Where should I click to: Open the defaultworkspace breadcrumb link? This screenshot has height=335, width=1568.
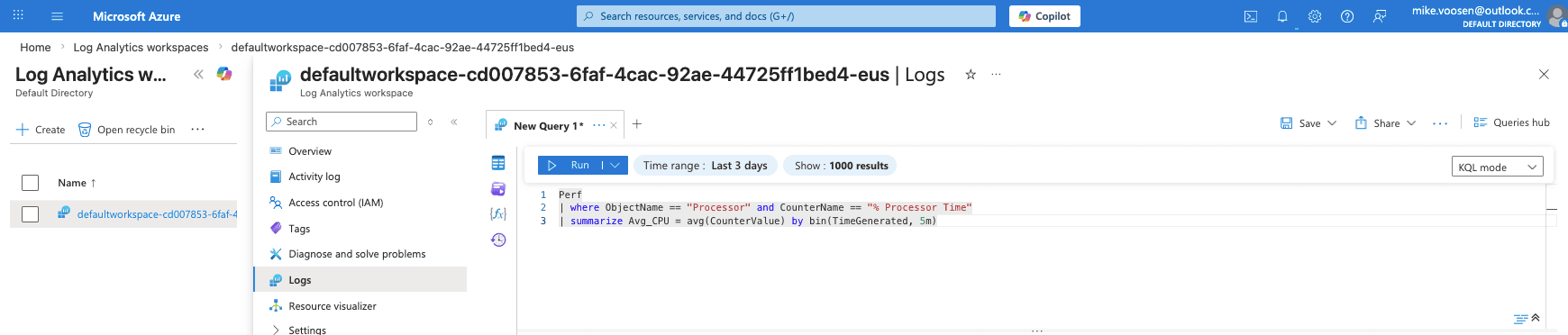point(403,48)
